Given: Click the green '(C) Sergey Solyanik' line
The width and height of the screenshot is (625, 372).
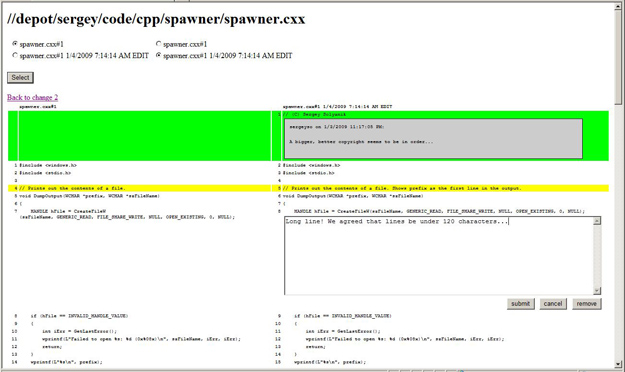Looking at the screenshot, I should click(x=314, y=114).
